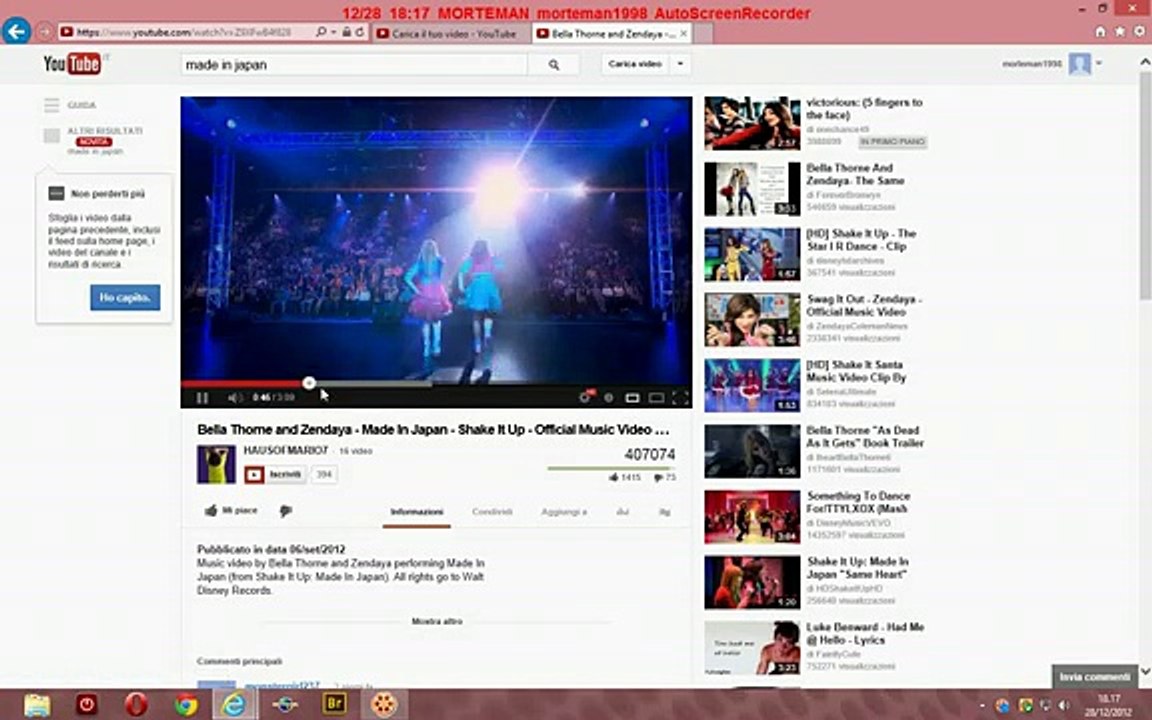Open the morteman1998 account avatar
The height and width of the screenshot is (720, 1152).
tap(1079, 64)
